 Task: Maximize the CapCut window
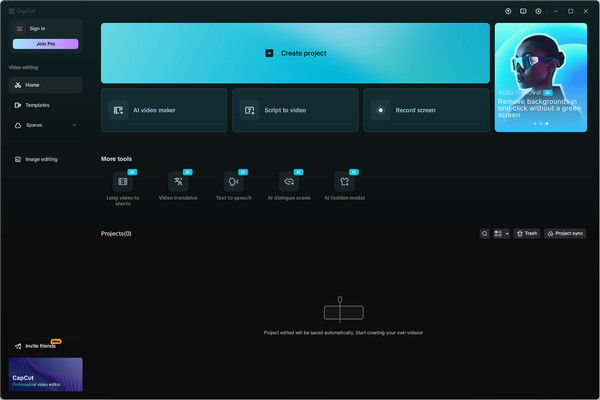(x=571, y=11)
